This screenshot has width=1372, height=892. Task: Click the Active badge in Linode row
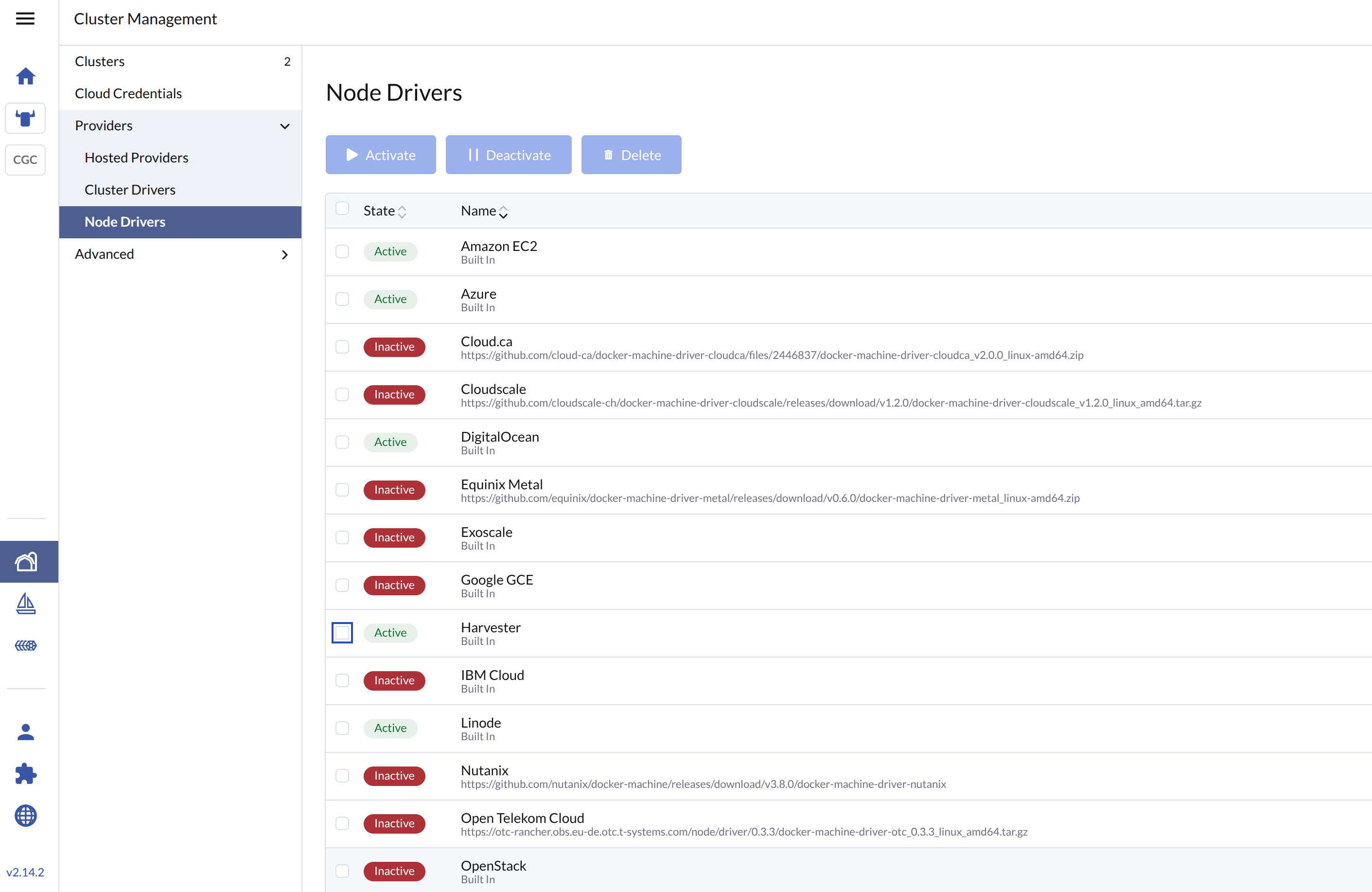point(390,728)
